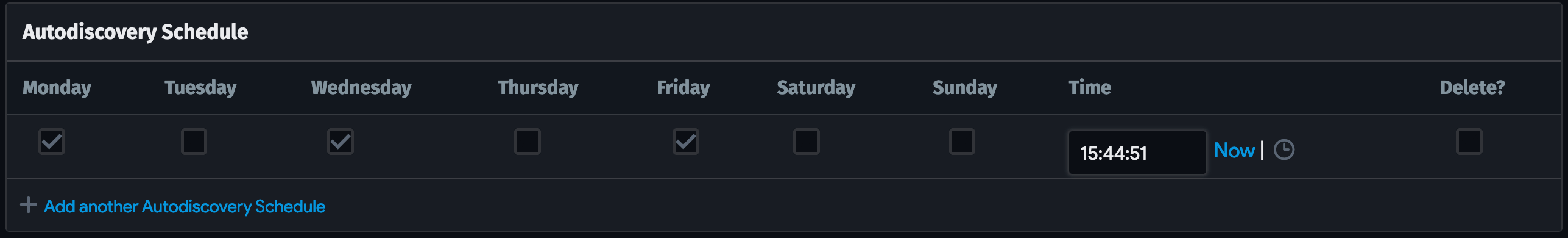Enable the Sunday schedule checkbox
The height and width of the screenshot is (238, 1568).
[962, 142]
